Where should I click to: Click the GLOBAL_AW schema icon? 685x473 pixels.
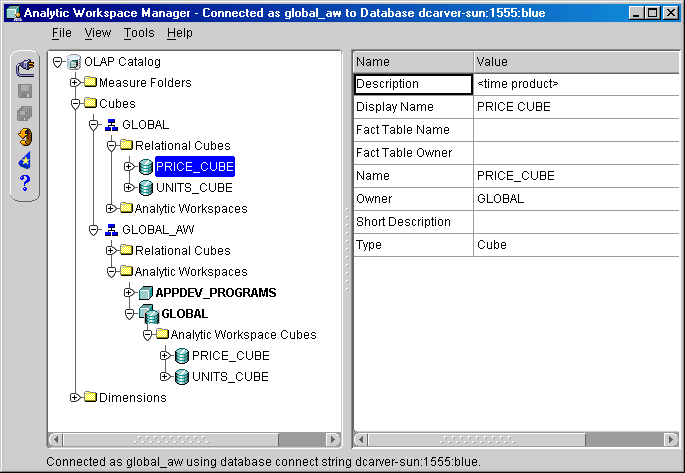[x=111, y=230]
